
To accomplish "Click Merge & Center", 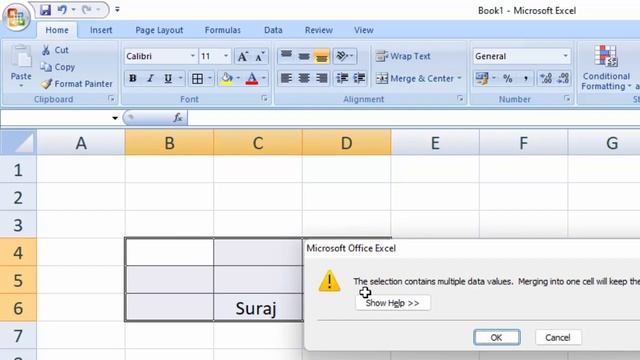I will (x=415, y=78).
